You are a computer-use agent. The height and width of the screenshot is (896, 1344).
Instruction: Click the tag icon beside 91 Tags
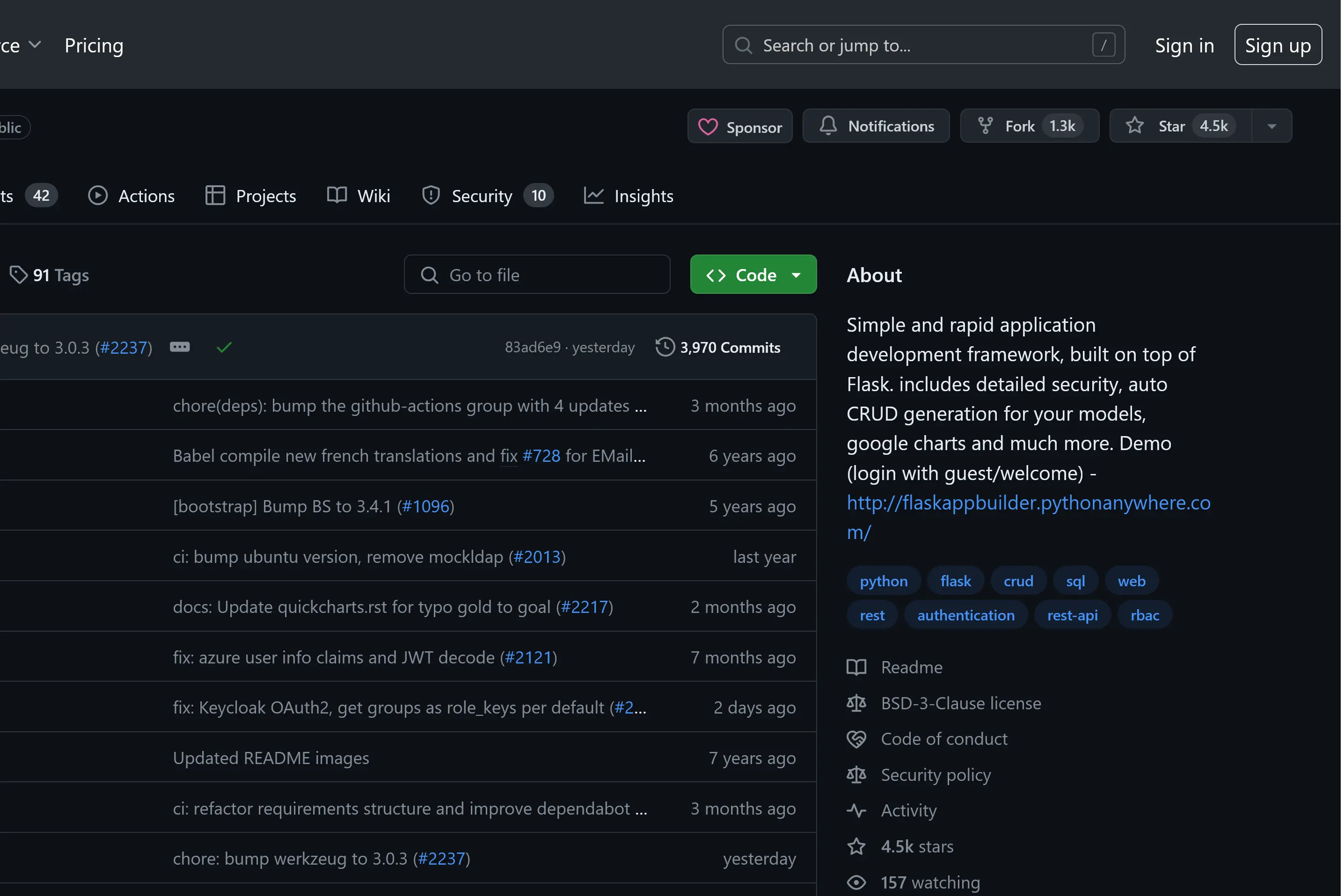click(x=18, y=275)
